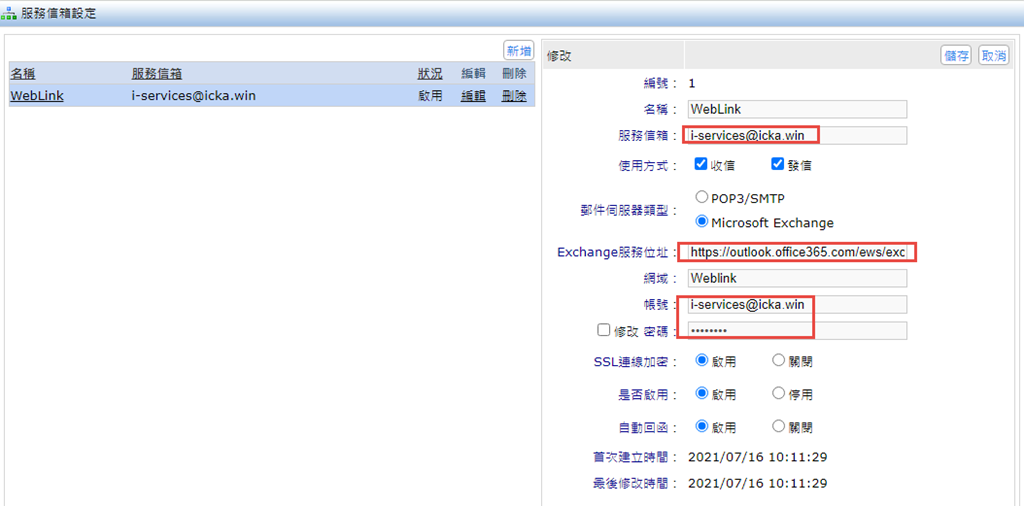Click the 啟用 status cell in the WebLink row
This screenshot has height=506, width=1024.
[x=430, y=96]
